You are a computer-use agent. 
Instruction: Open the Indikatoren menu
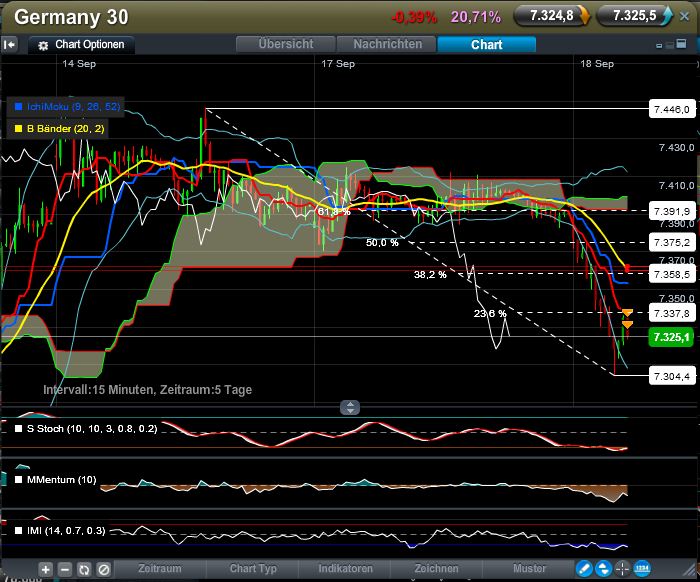click(345, 569)
